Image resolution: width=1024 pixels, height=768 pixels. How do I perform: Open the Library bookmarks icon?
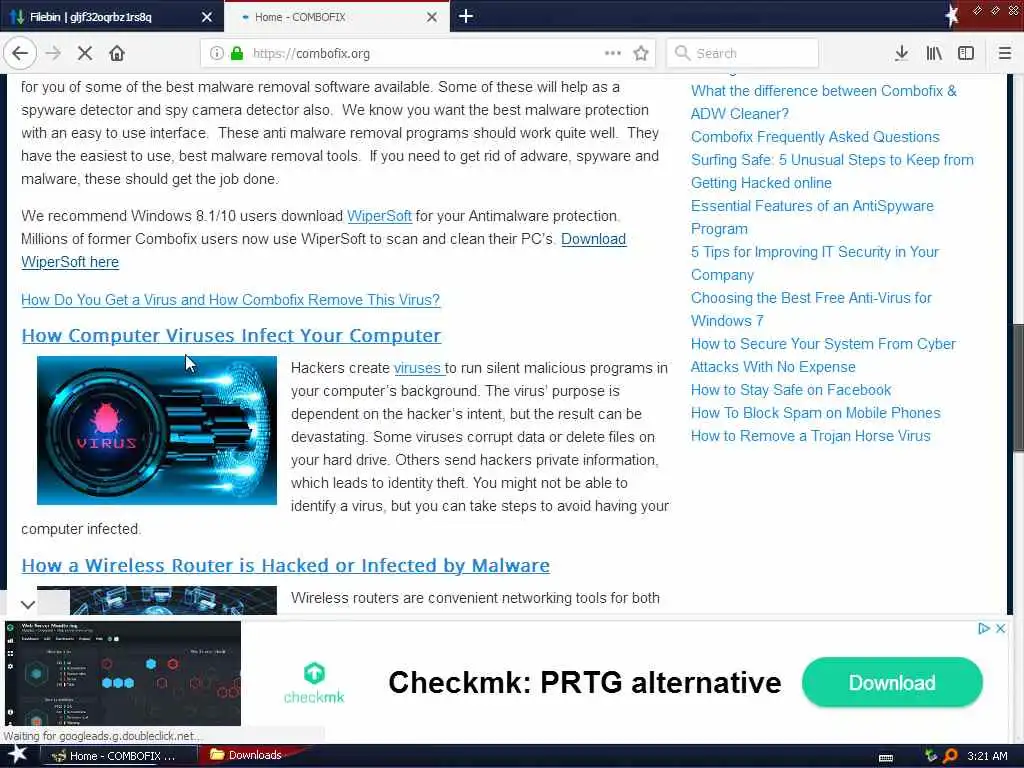[934, 54]
